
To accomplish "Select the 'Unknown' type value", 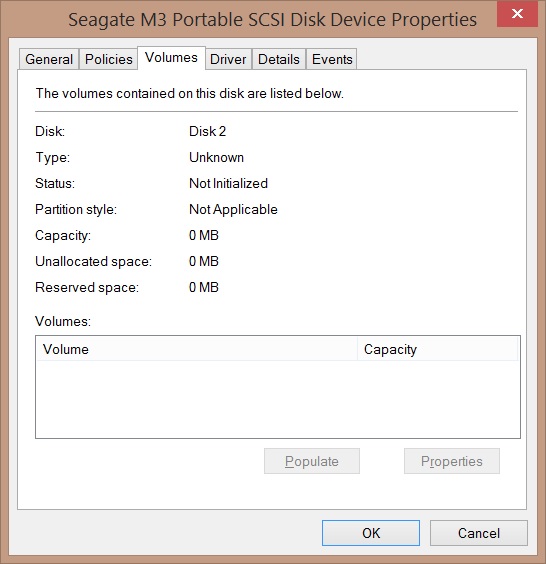I will coord(217,157).
